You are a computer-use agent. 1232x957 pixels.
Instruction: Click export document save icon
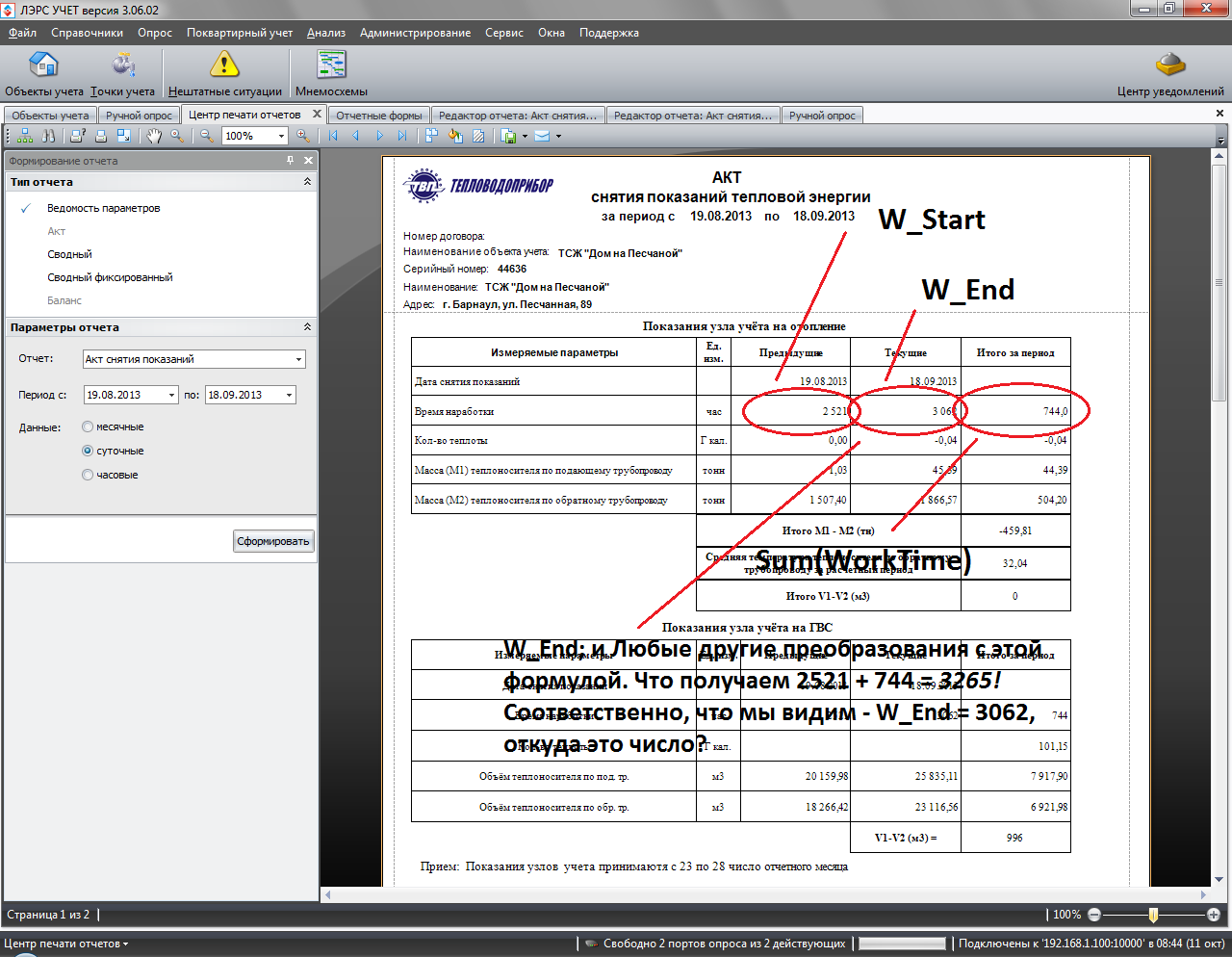point(508,136)
